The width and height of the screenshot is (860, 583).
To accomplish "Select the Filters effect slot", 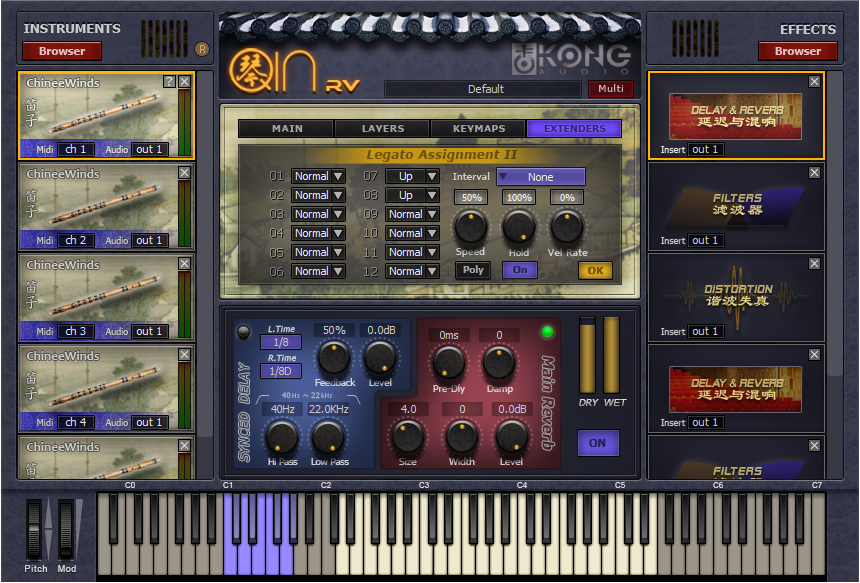I will [737, 205].
